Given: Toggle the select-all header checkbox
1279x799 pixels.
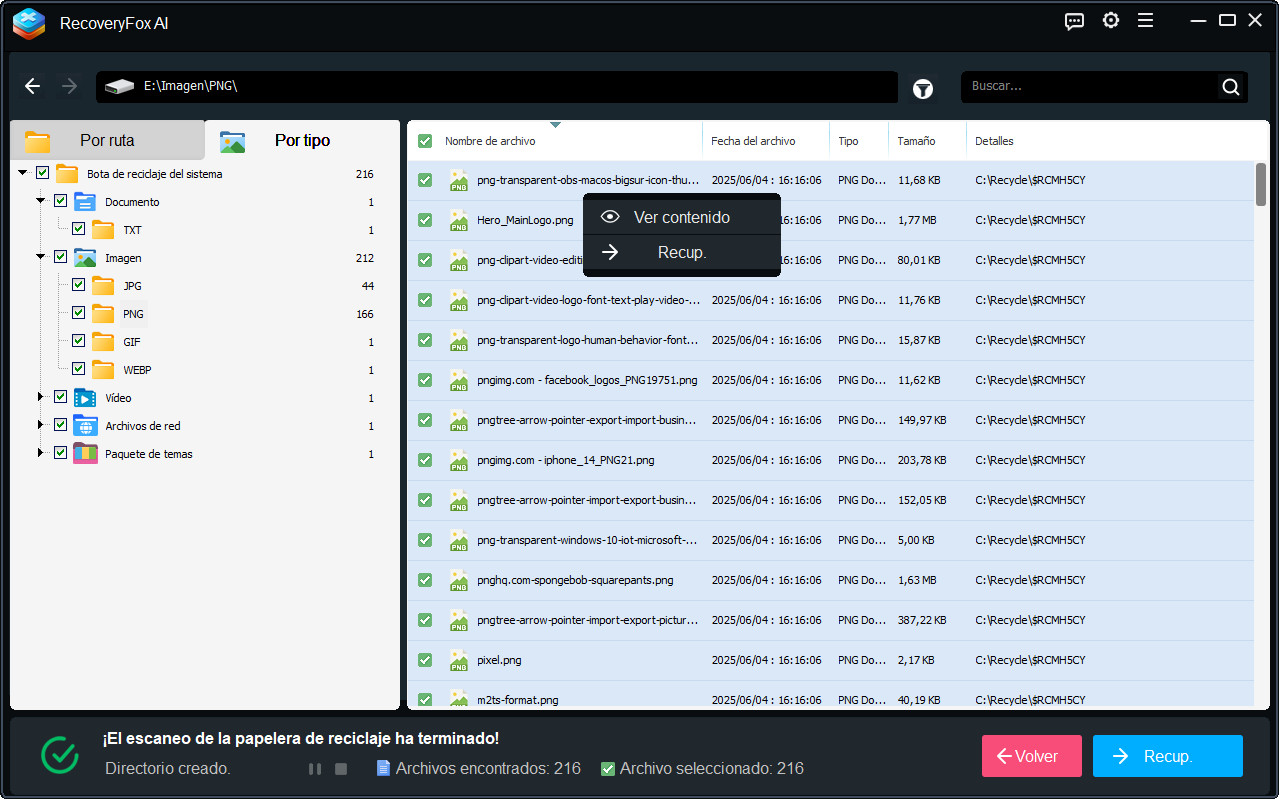Looking at the screenshot, I should [x=425, y=141].
